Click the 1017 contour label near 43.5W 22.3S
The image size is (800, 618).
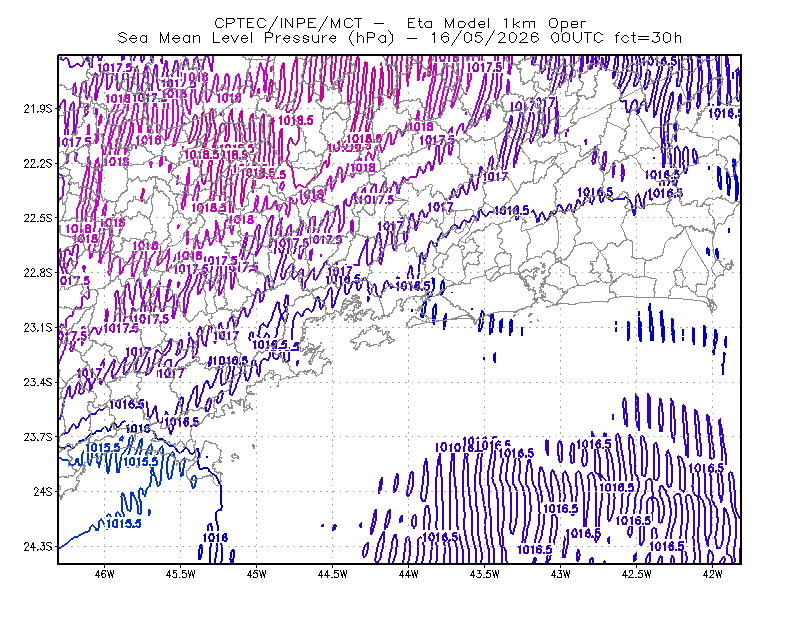click(x=495, y=177)
